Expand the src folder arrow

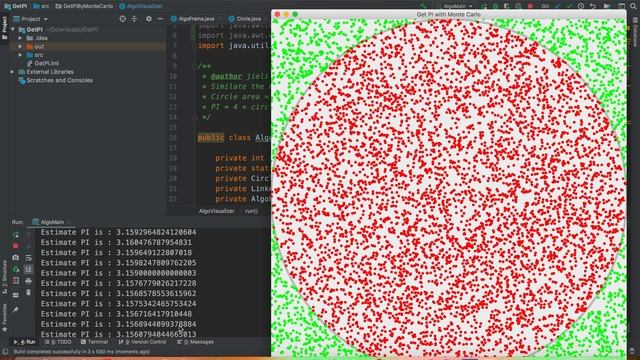click(x=20, y=55)
